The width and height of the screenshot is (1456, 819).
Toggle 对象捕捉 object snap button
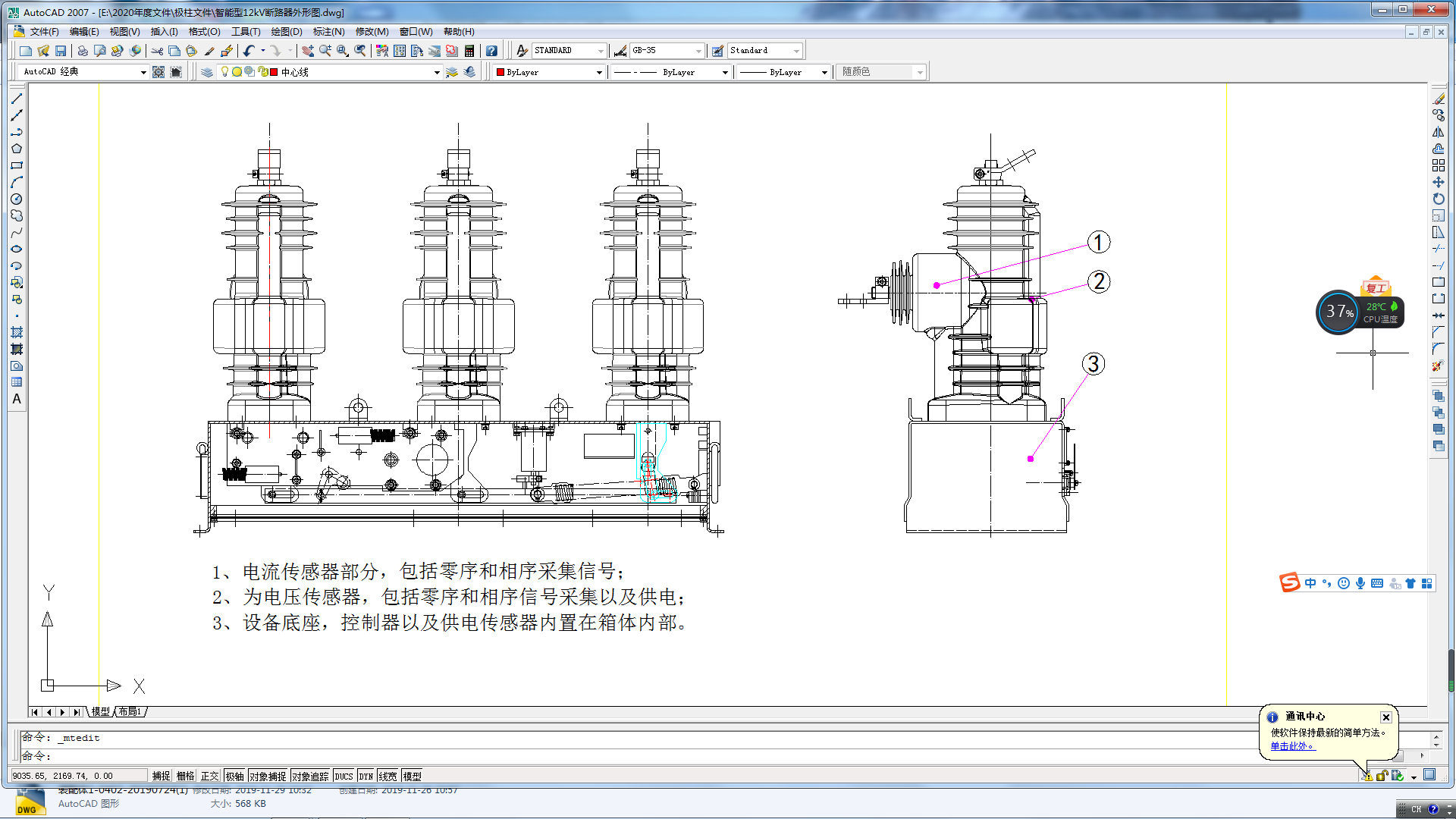268,776
